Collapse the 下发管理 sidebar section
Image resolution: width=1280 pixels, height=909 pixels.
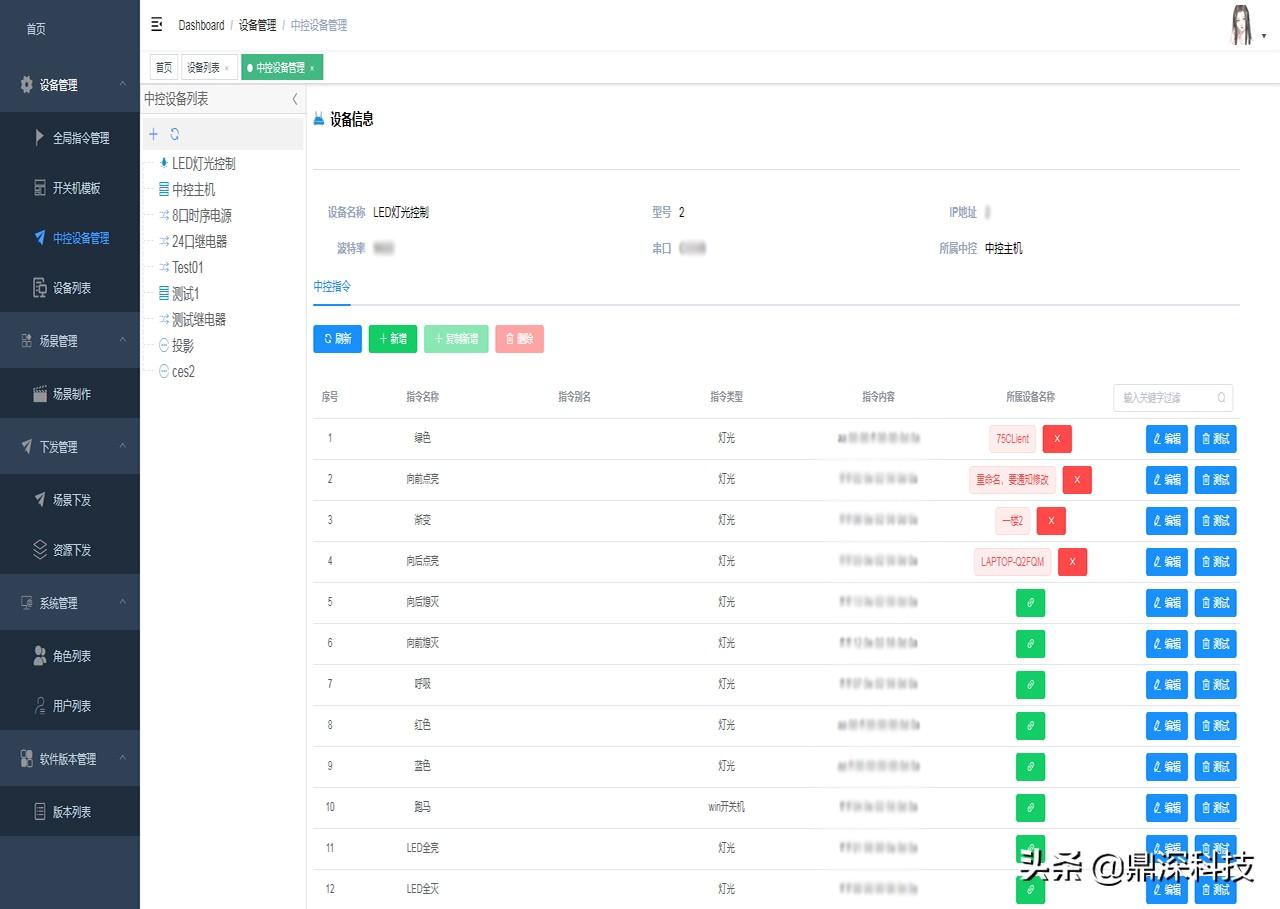coord(70,447)
